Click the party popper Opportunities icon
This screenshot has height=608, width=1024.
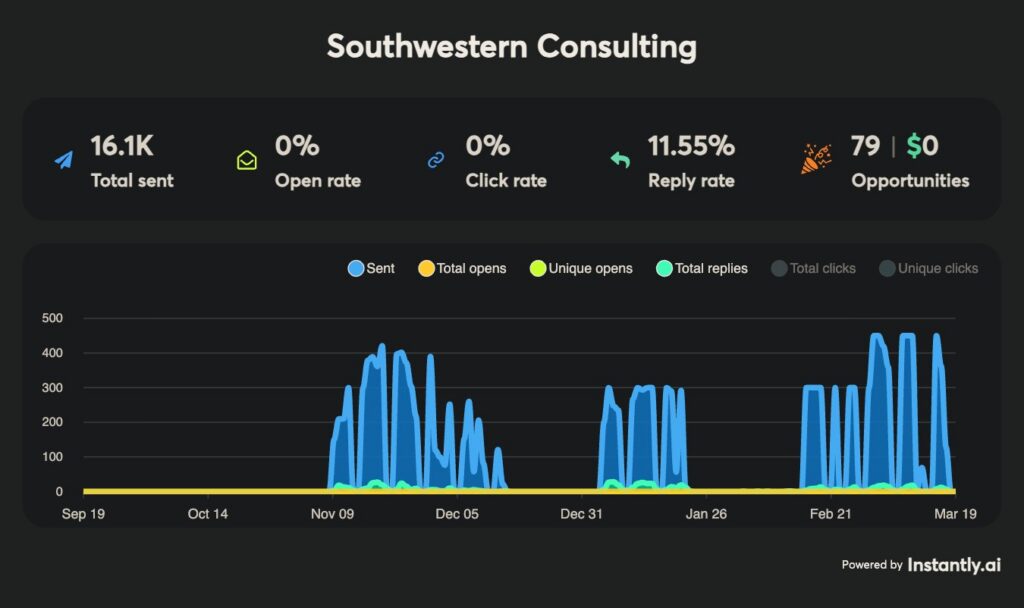coord(816,159)
